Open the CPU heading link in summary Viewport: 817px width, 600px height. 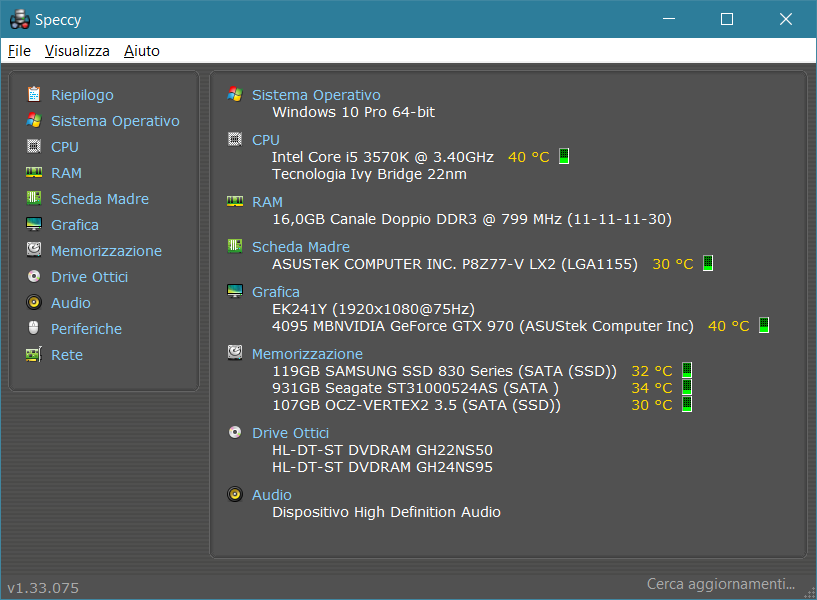266,140
